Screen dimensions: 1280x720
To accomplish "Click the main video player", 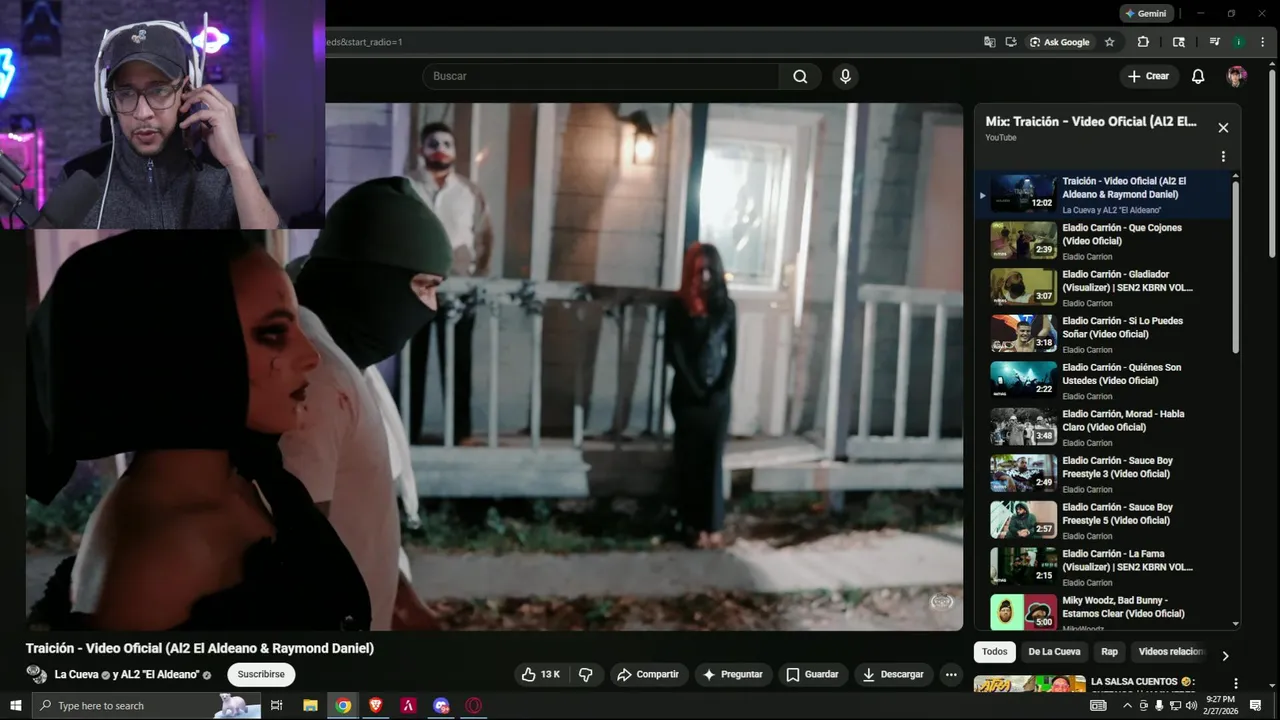I will click(494, 367).
